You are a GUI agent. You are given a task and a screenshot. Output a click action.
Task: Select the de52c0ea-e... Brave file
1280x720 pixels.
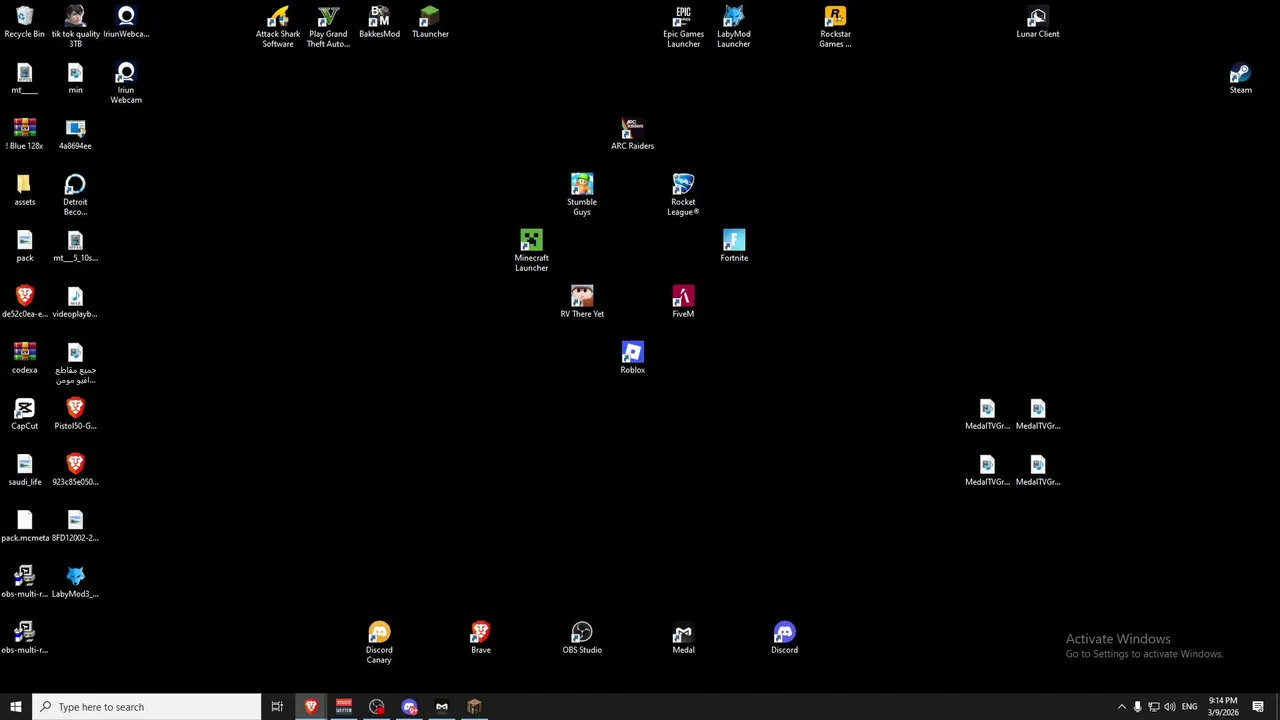tap(25, 302)
